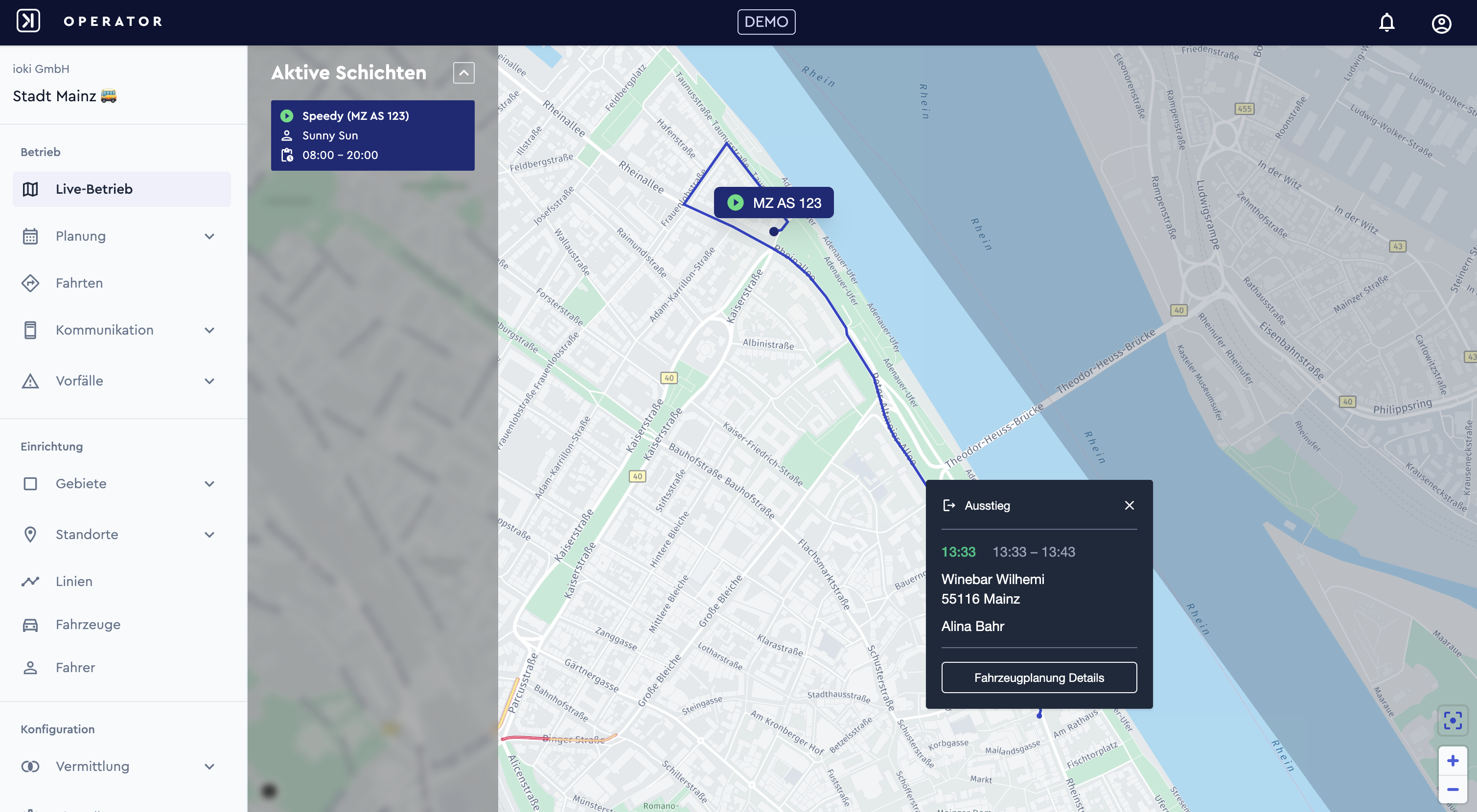The height and width of the screenshot is (812, 1477).
Task: Open Live-Betrieb in the sidebar
Action: [121, 189]
